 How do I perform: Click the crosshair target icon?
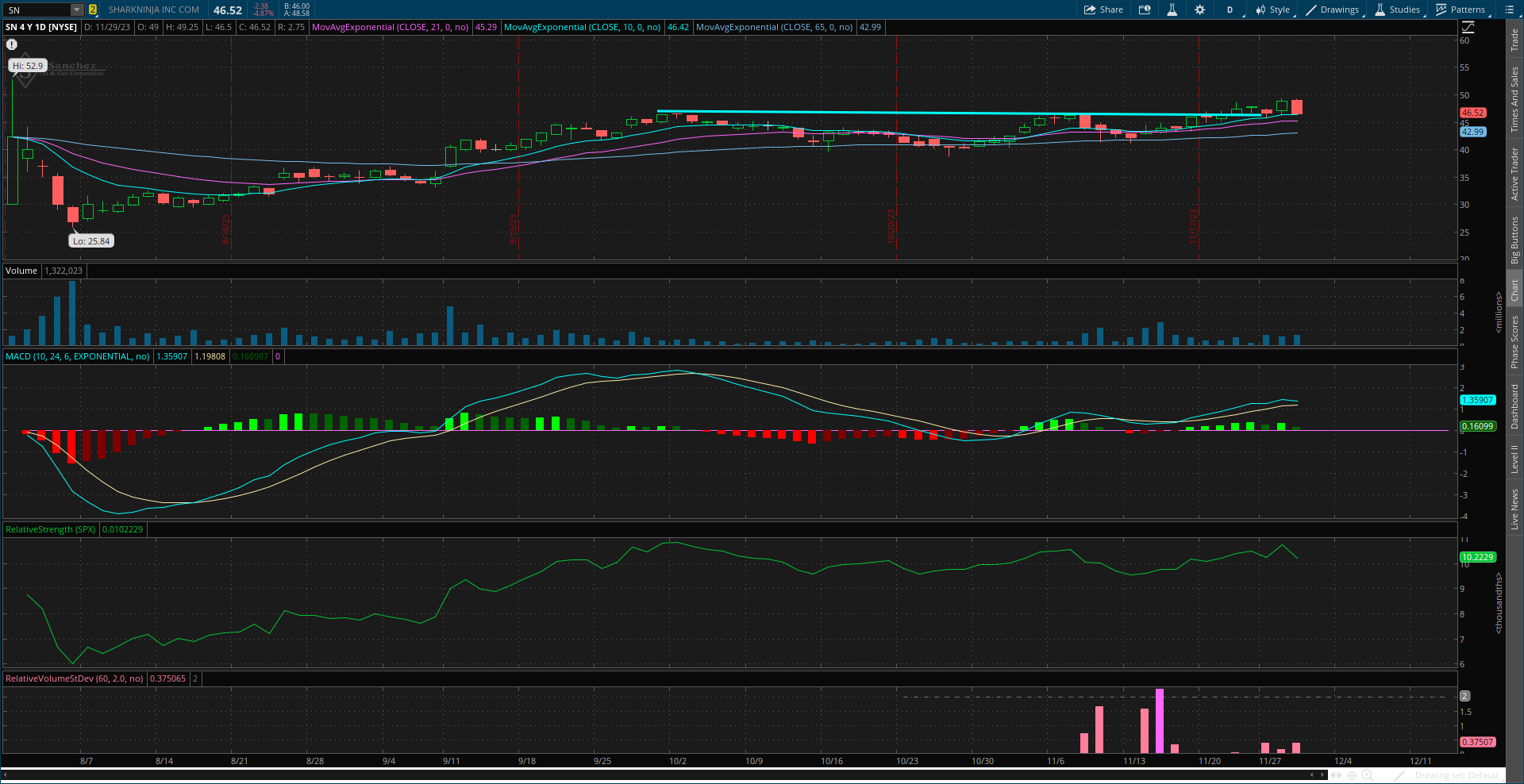[x=1353, y=775]
